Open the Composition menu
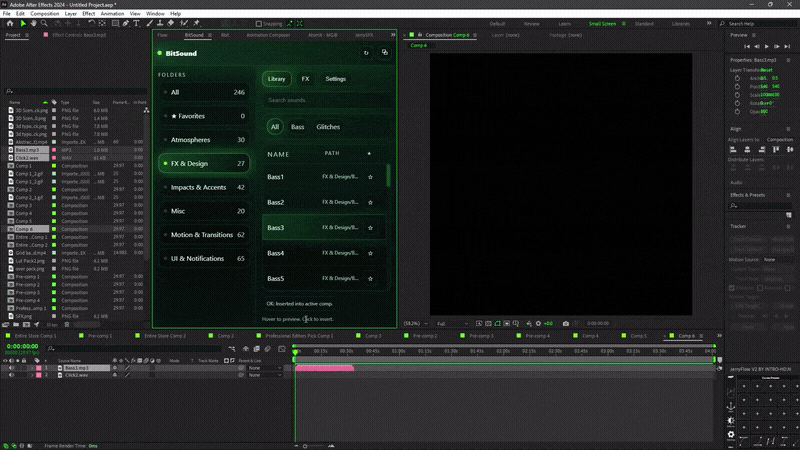 [44, 14]
